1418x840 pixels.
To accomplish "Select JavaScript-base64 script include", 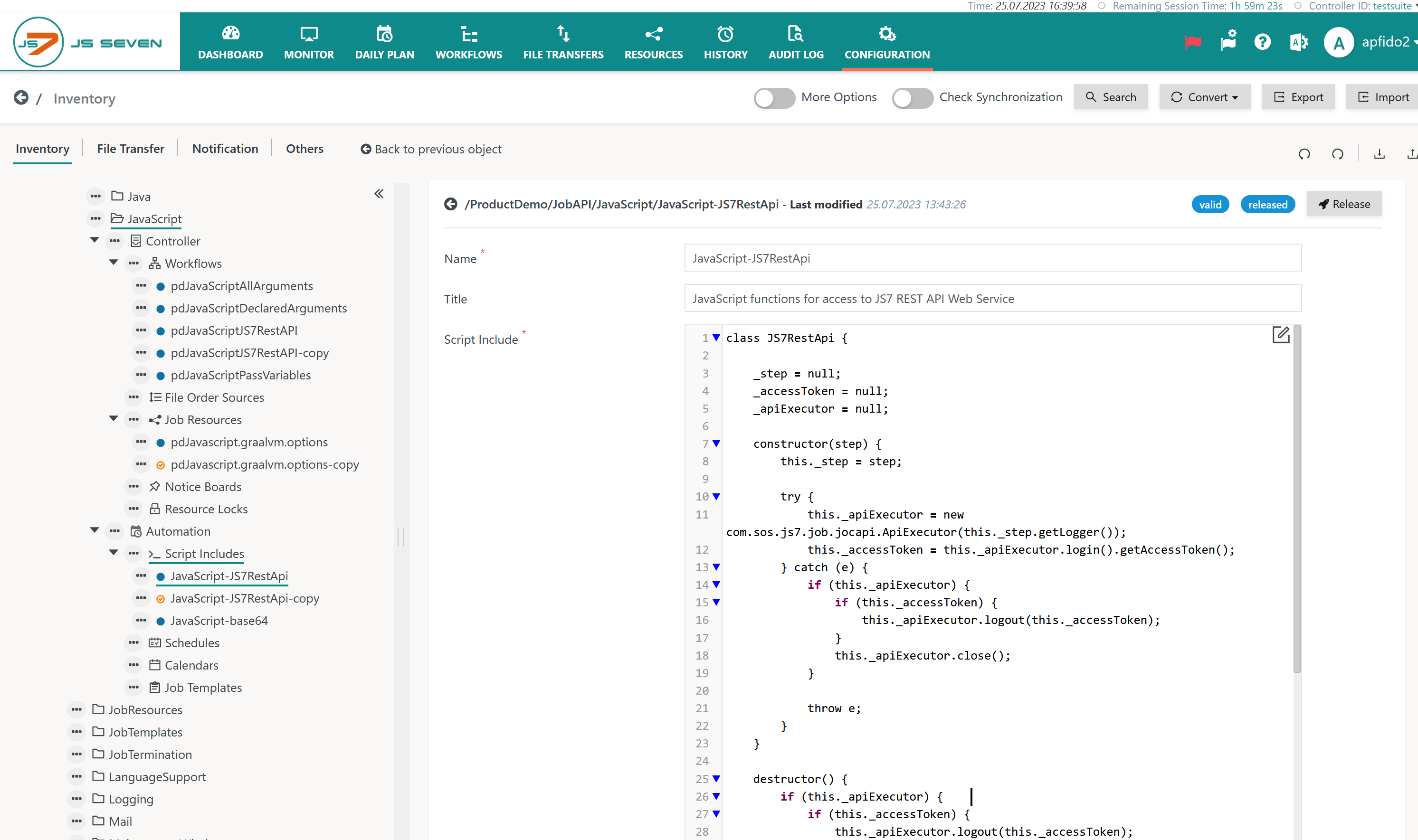I will click(x=219, y=621).
